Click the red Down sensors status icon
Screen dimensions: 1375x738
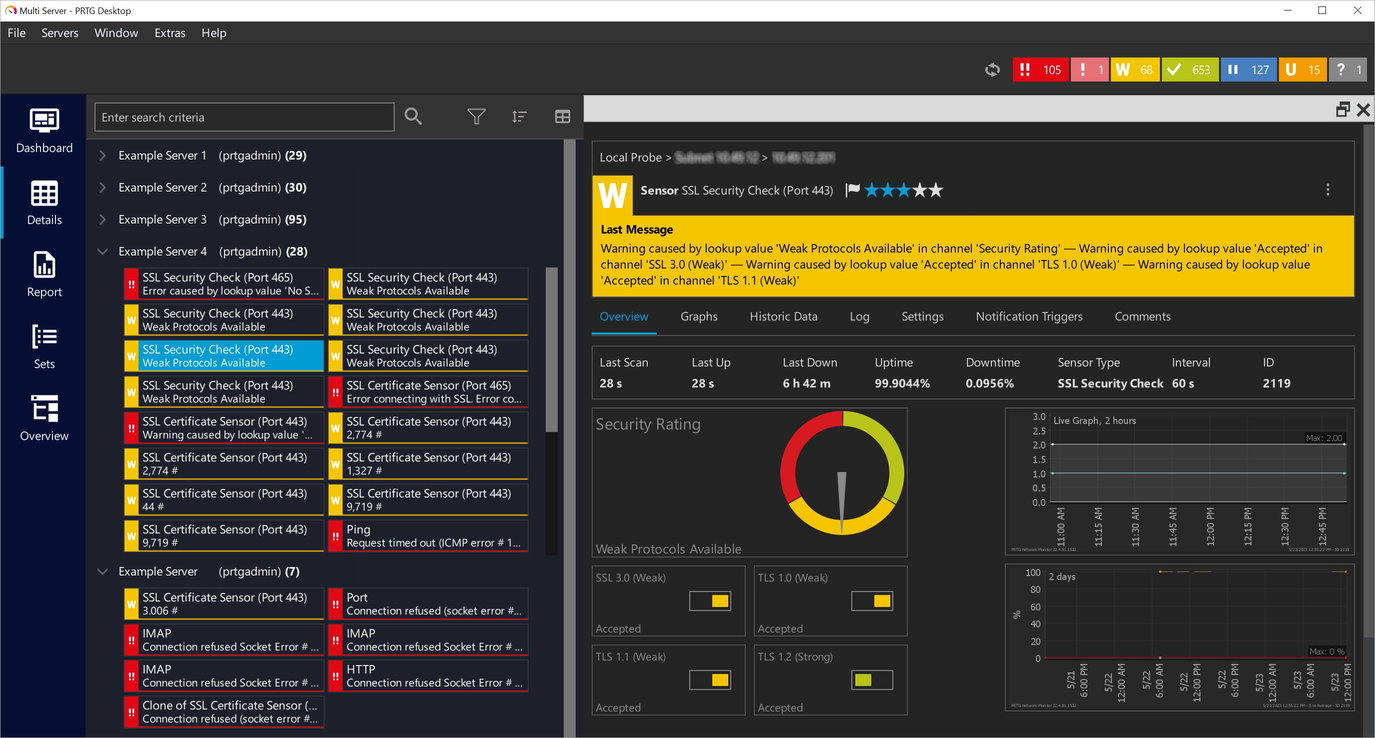pos(1040,69)
